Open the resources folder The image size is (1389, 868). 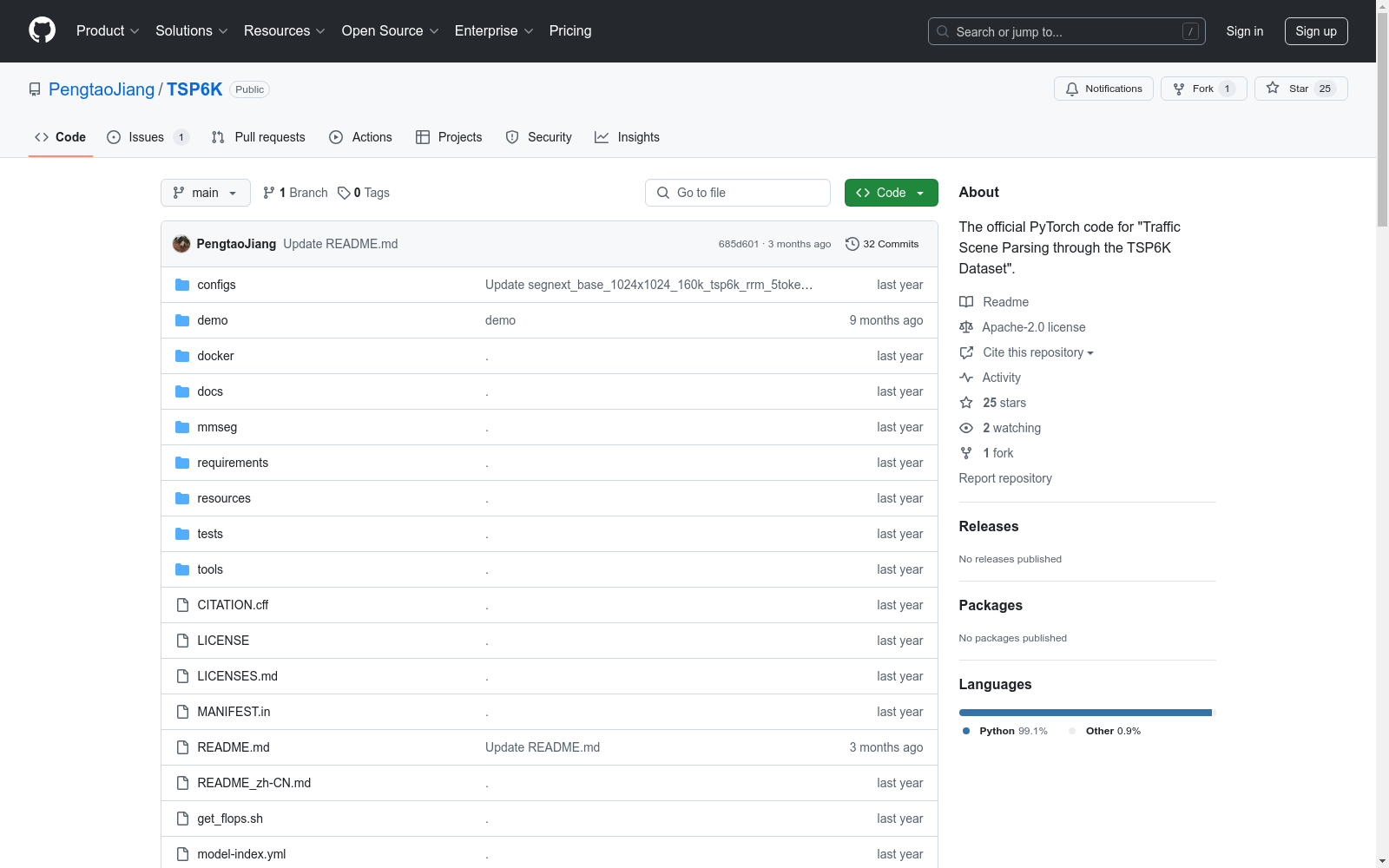coord(224,498)
